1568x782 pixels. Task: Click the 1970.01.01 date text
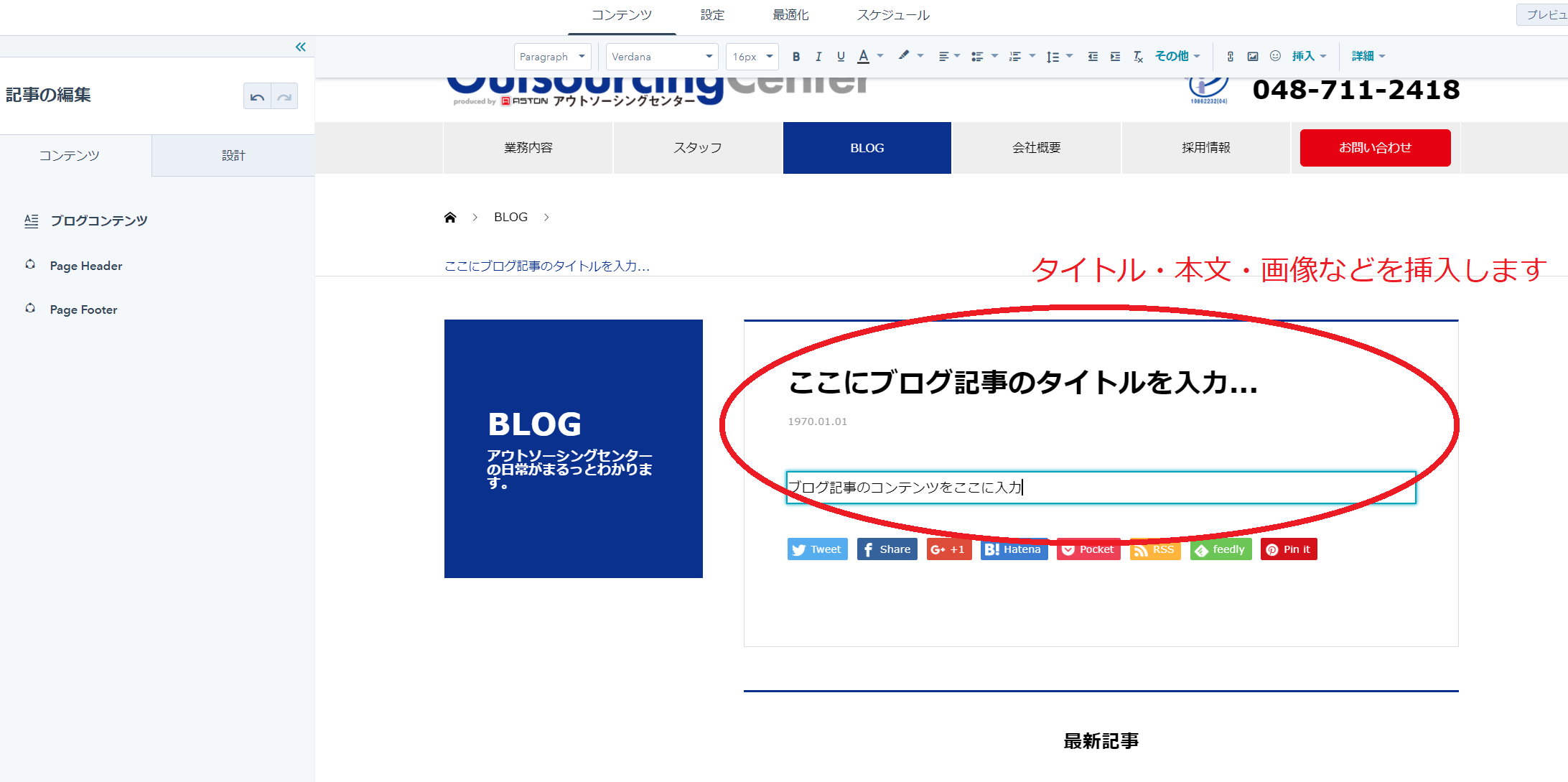pos(817,422)
